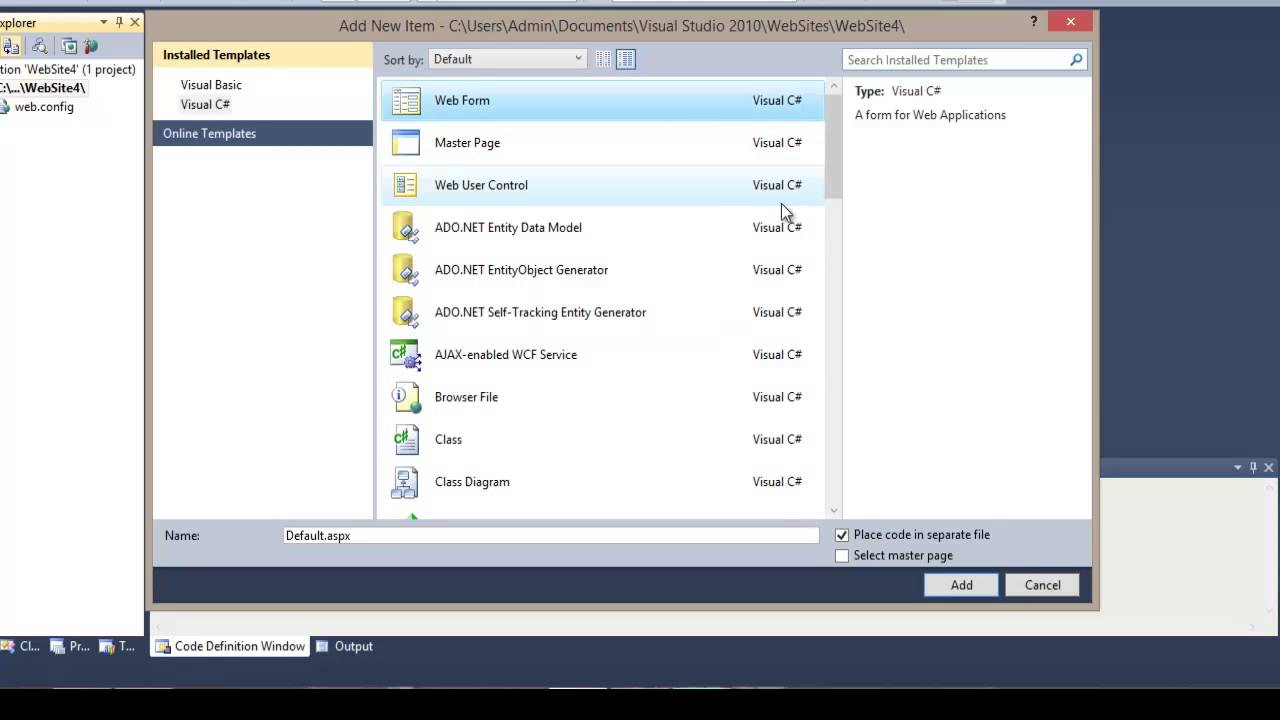Viewport: 1280px width, 720px height.
Task: Focus the Search Installed Templates box
Action: click(x=955, y=60)
